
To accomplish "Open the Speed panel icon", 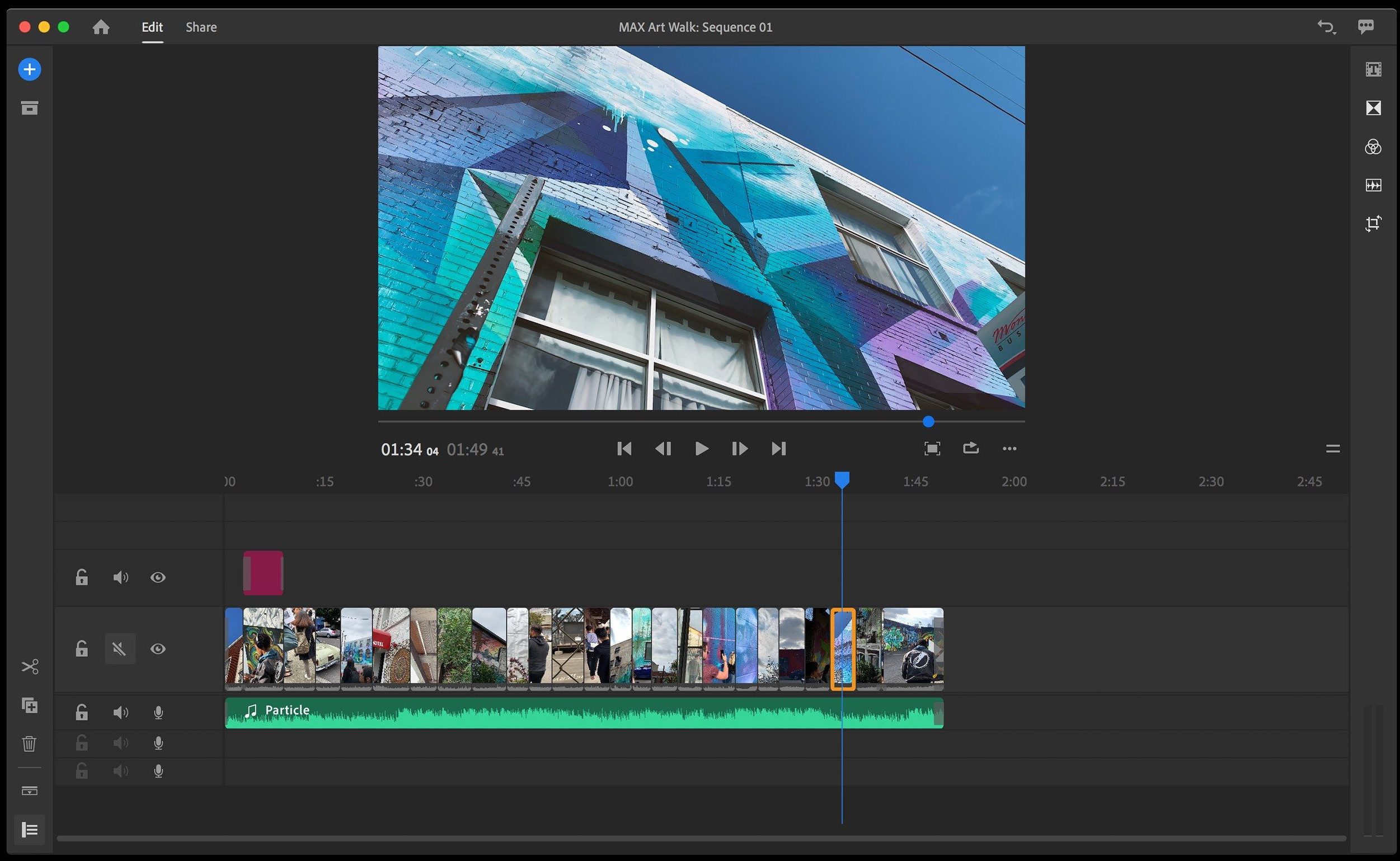I will [x=1373, y=185].
